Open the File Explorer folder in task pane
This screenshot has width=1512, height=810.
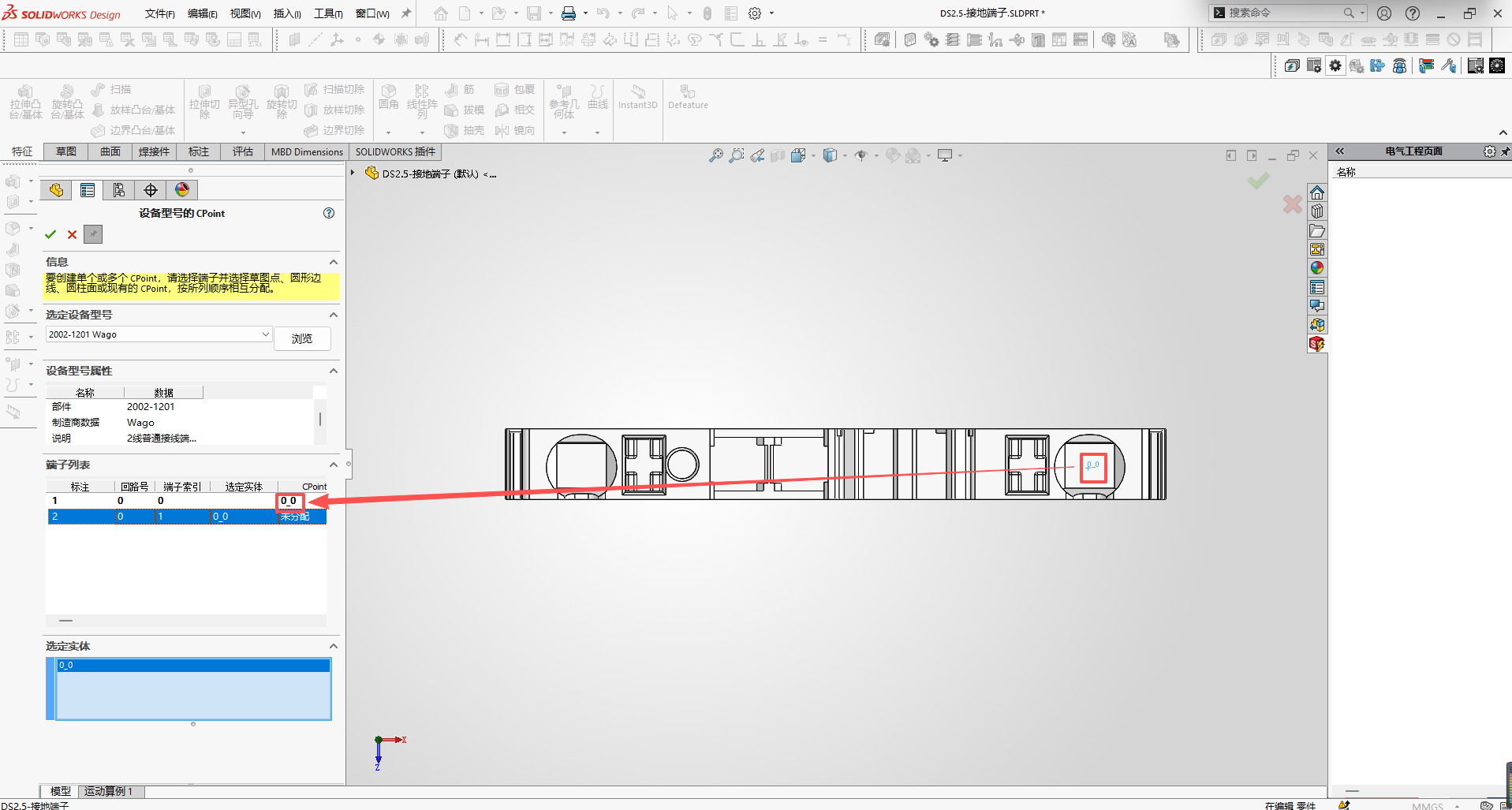point(1317,231)
